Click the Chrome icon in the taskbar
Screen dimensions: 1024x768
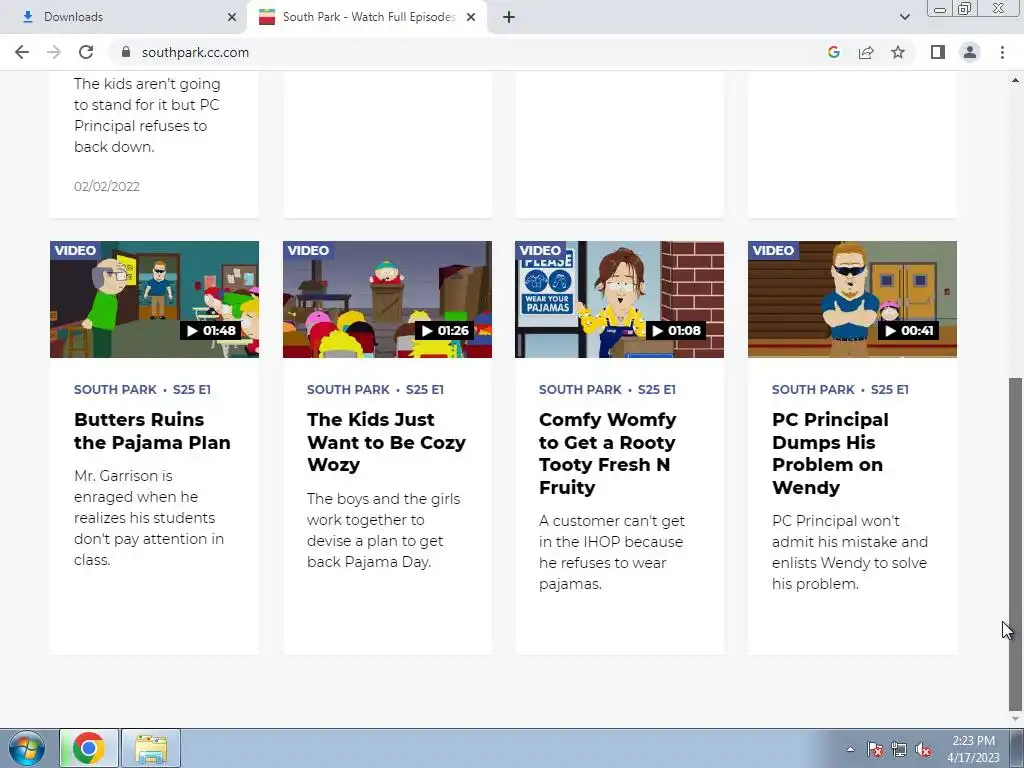[x=89, y=748]
